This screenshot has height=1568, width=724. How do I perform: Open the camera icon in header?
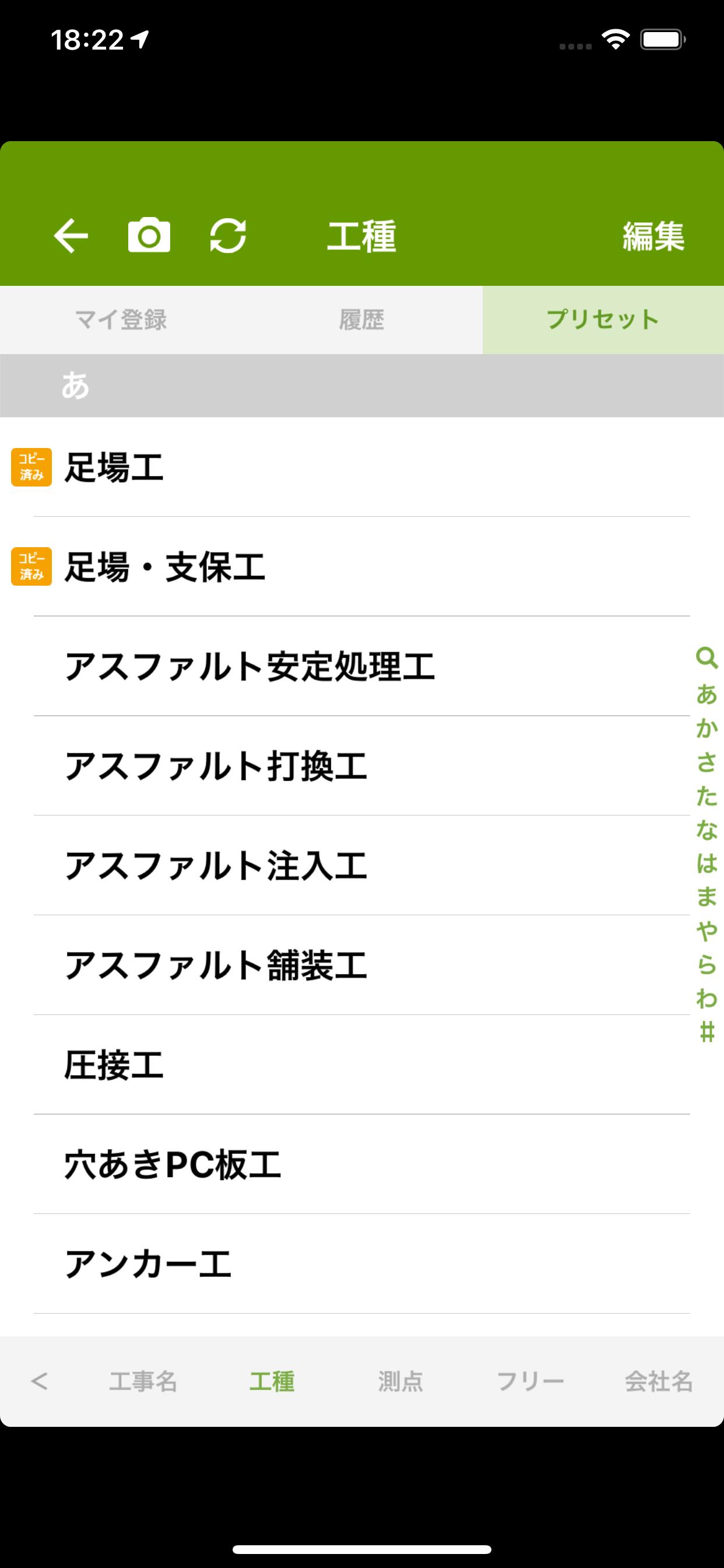(x=149, y=235)
